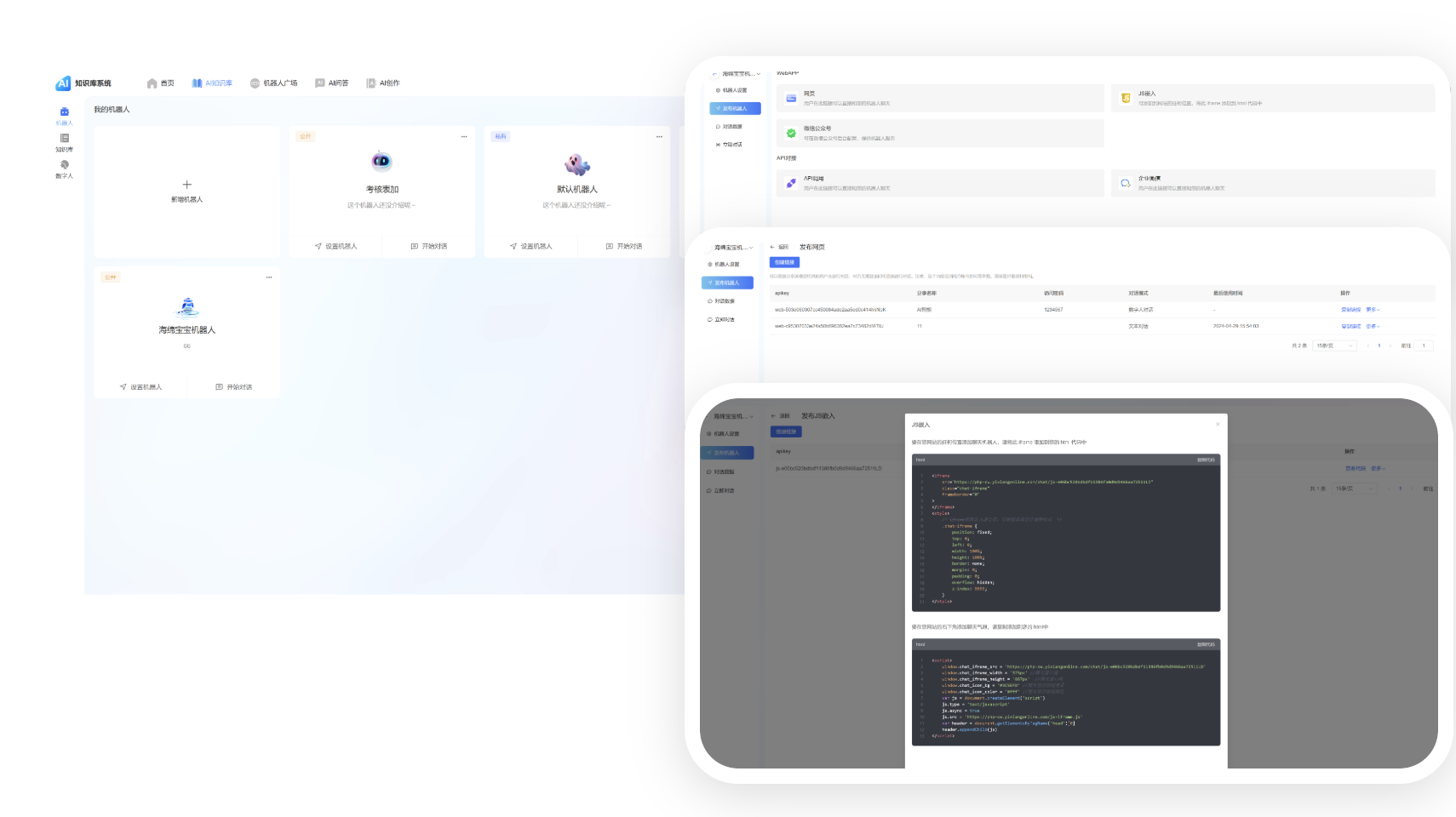The height and width of the screenshot is (817, 1456).
Task: Click the 默认机器人 ghost avatar
Action: 577,163
